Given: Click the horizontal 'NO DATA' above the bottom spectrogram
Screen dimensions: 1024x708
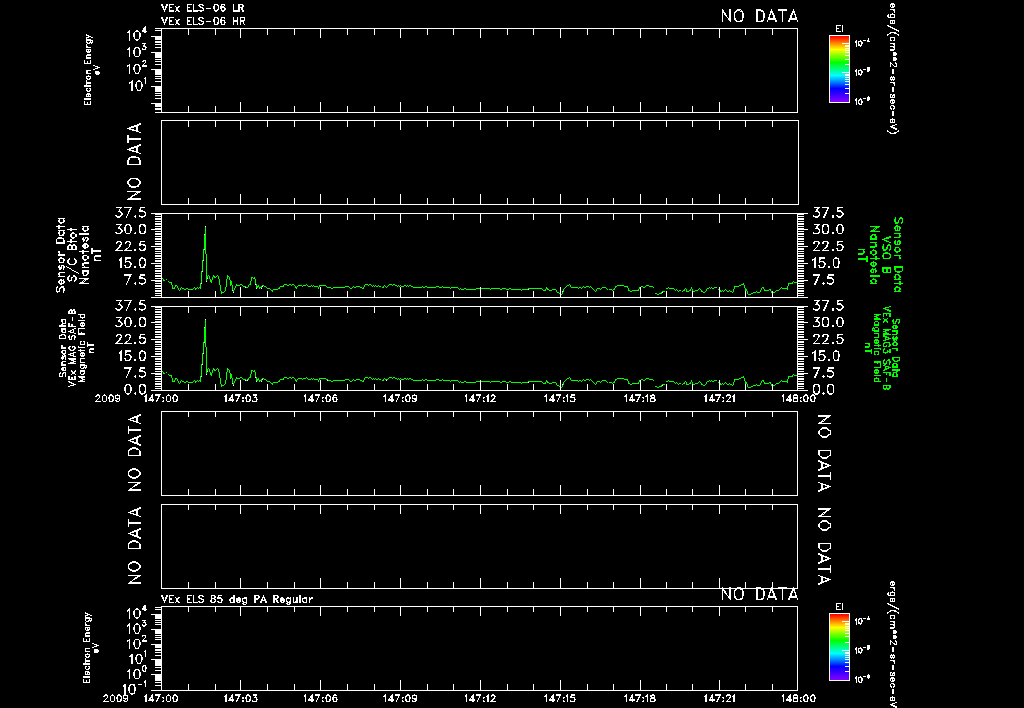Looking at the screenshot, I should coord(759,594).
